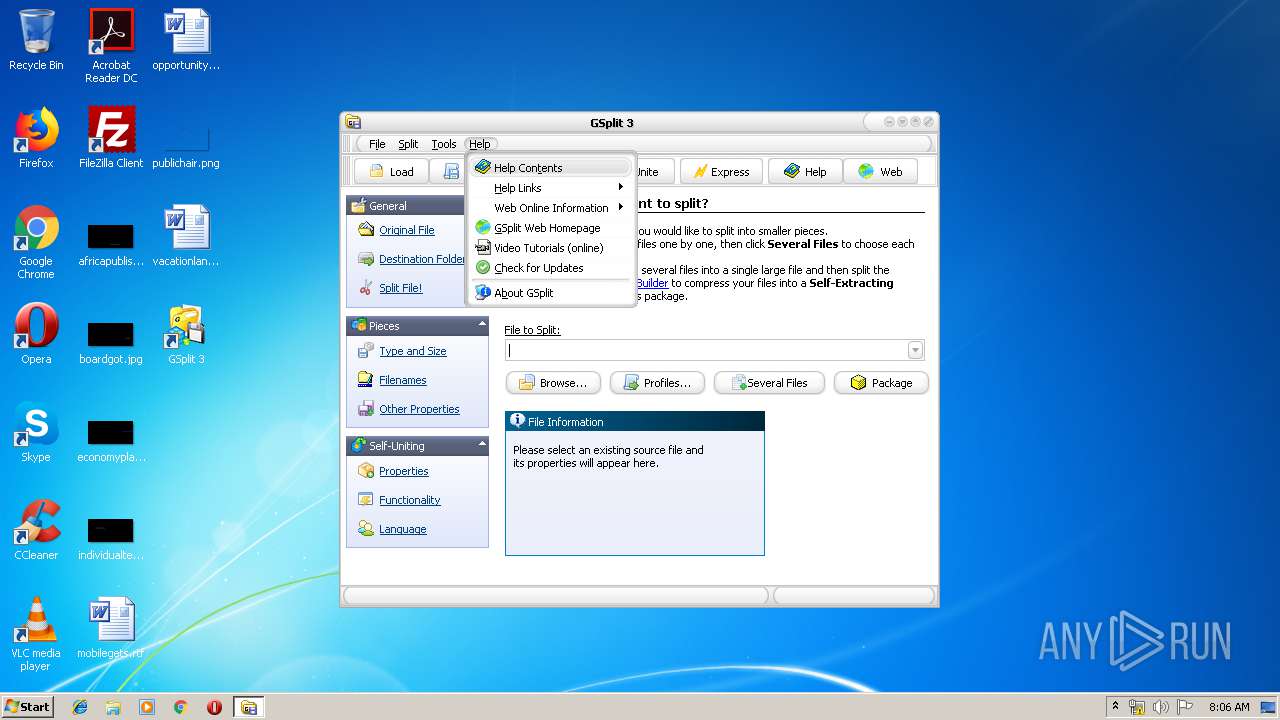
Task: Open the Recycle Bin desktop icon
Action: coord(36,40)
